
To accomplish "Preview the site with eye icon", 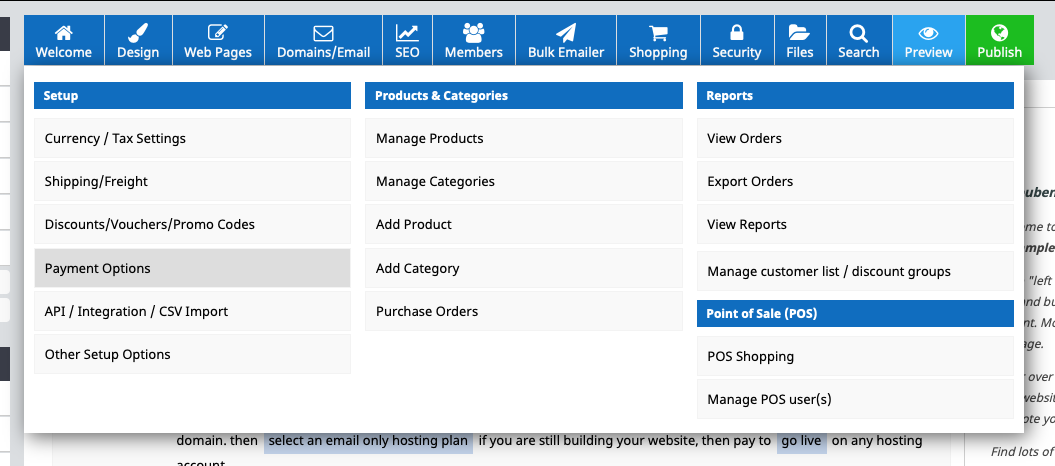I will pos(928,33).
